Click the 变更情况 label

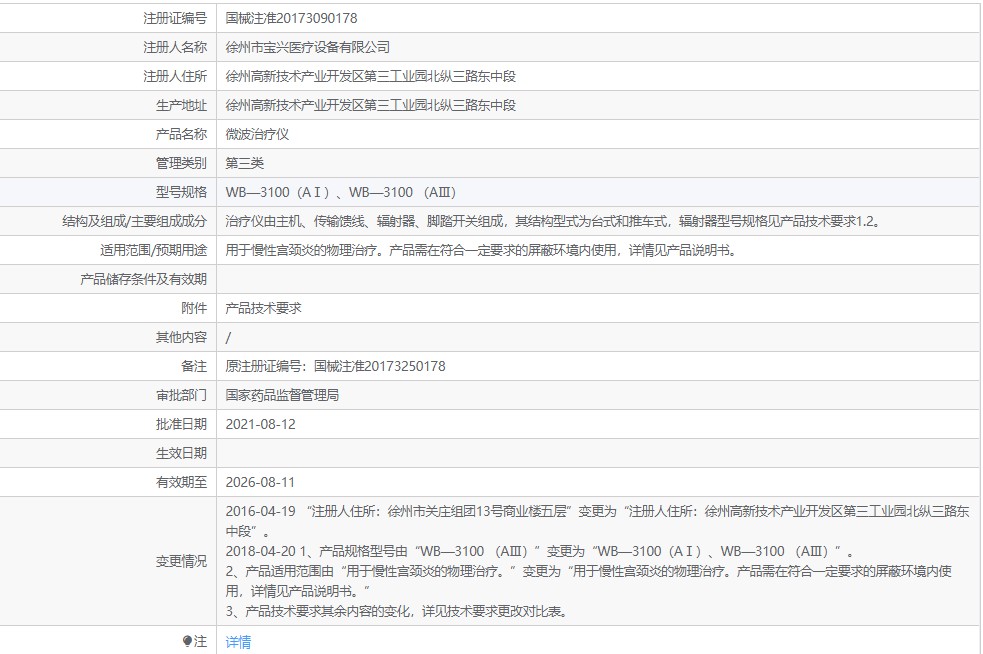pos(181,561)
